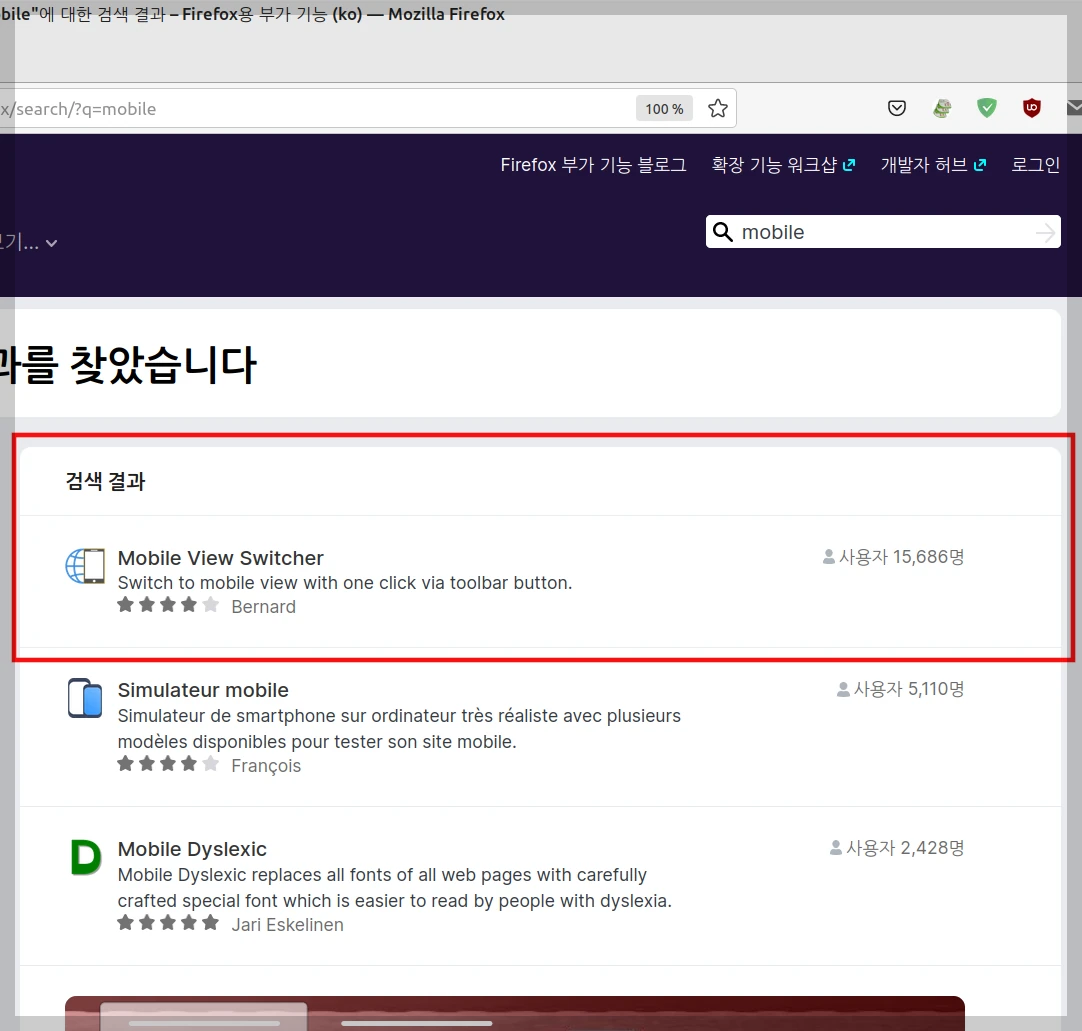This screenshot has width=1082, height=1031.
Task: Click user count 사용자 2,428명
Action: pos(897,847)
